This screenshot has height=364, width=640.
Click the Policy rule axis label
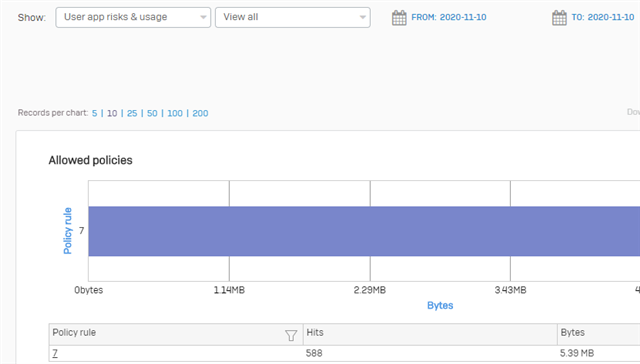(67, 231)
